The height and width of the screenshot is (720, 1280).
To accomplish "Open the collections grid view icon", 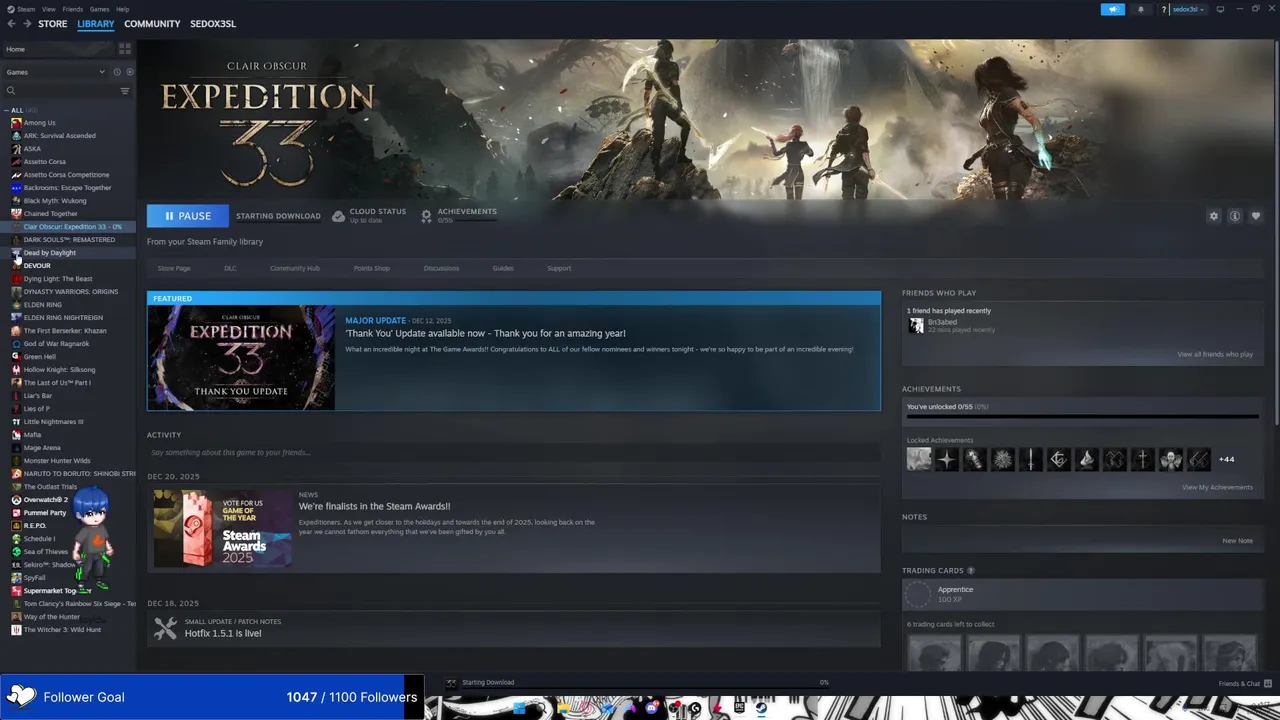I will [x=125, y=48].
